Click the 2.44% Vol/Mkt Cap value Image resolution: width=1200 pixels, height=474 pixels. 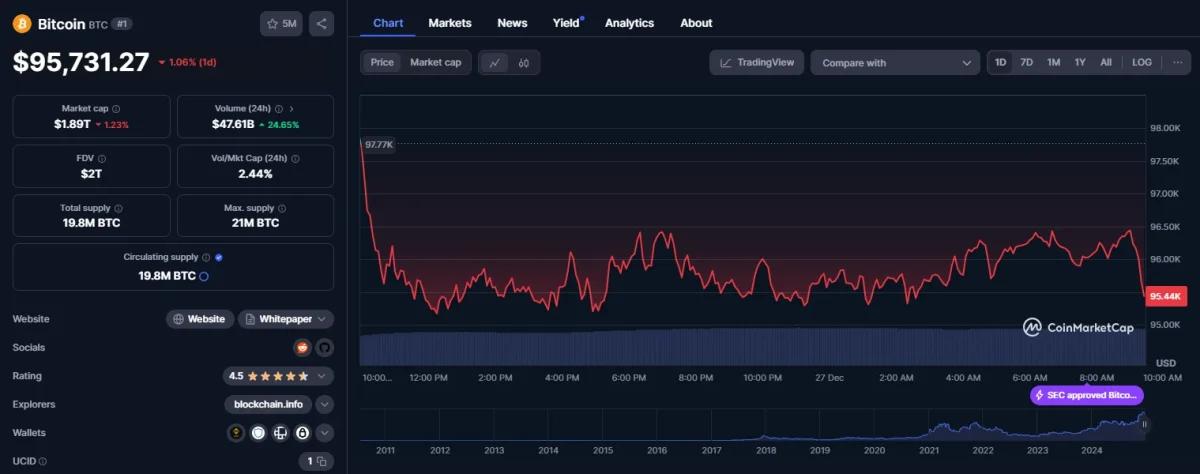255,174
